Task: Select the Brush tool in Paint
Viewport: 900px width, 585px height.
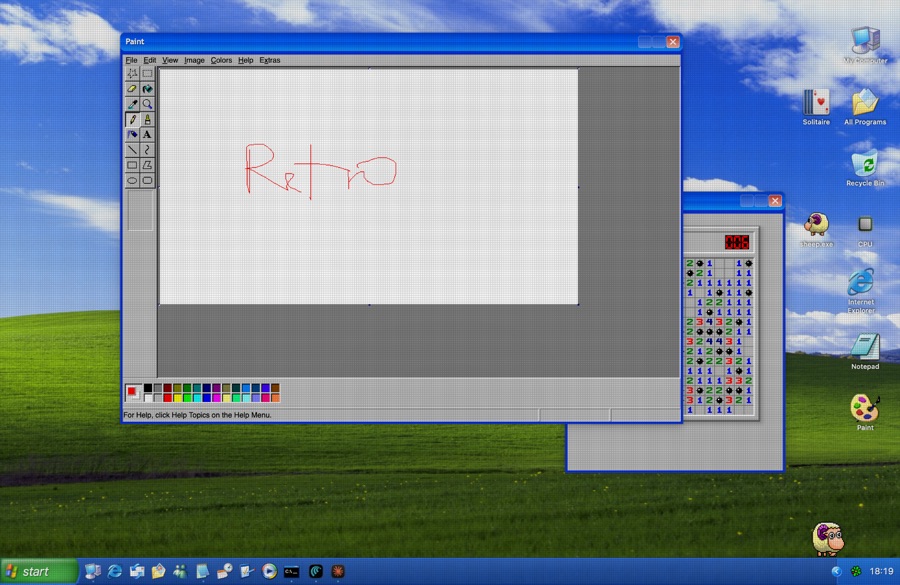Action: 148,119
